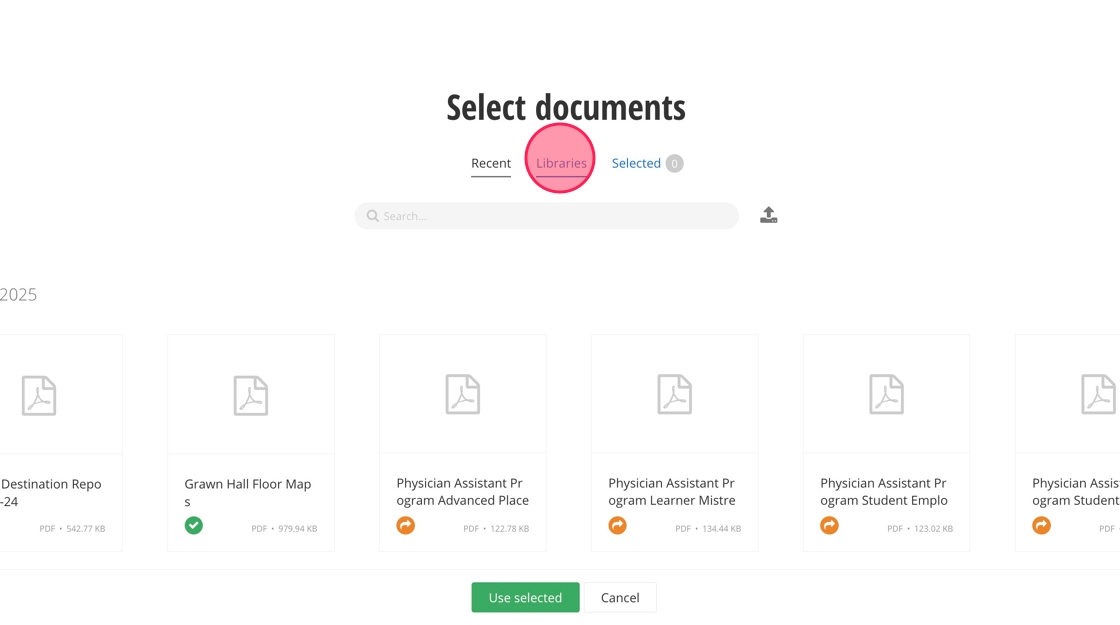Screen dimensions: 1120x625
Task: Select the Grawn Hall Floor Maps PDF thumbnail
Action: point(251,394)
